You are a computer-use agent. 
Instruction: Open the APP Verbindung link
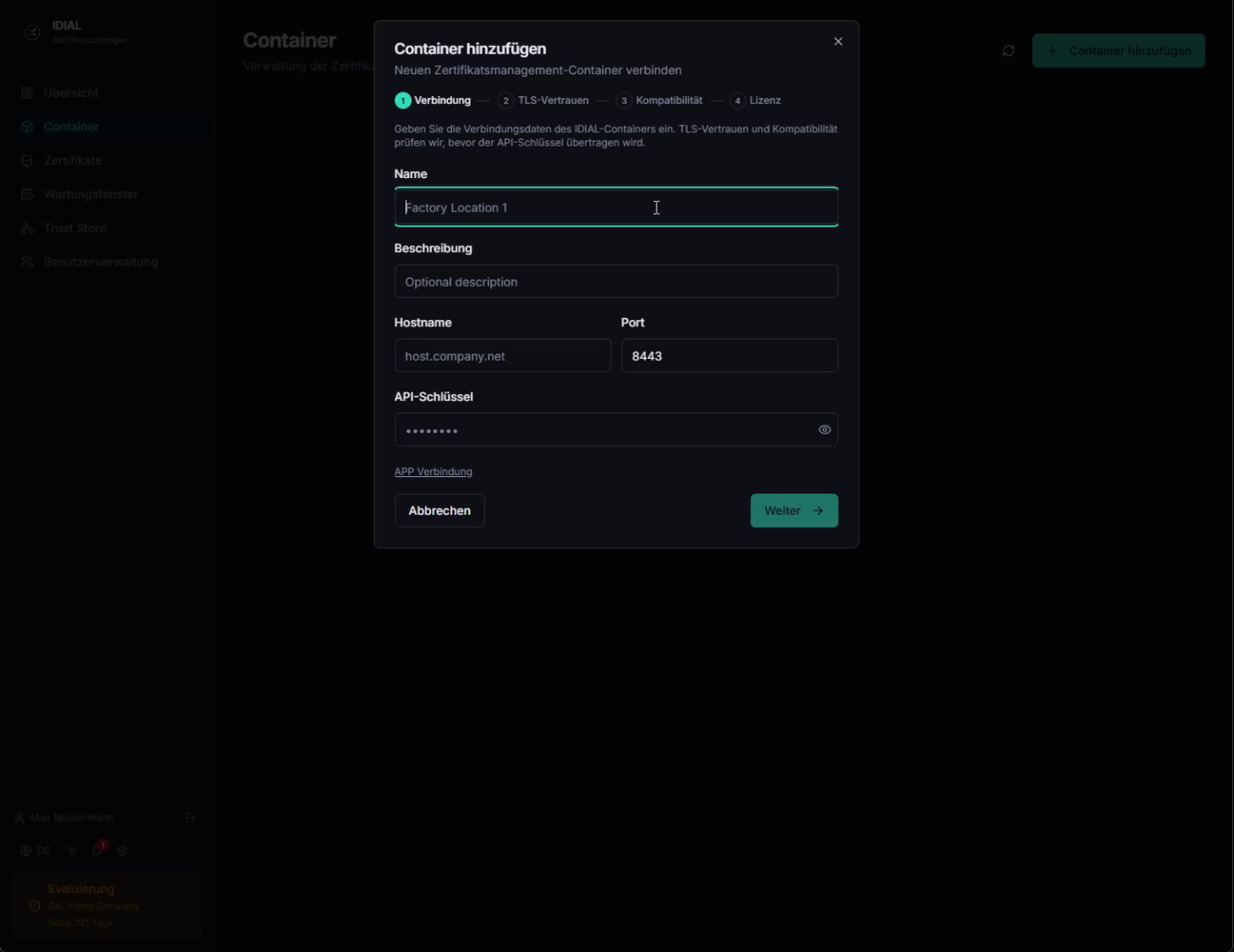pos(434,472)
